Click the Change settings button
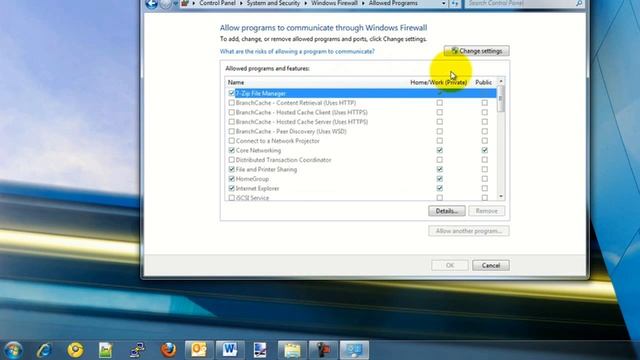This screenshot has height=360, width=640. 476,51
